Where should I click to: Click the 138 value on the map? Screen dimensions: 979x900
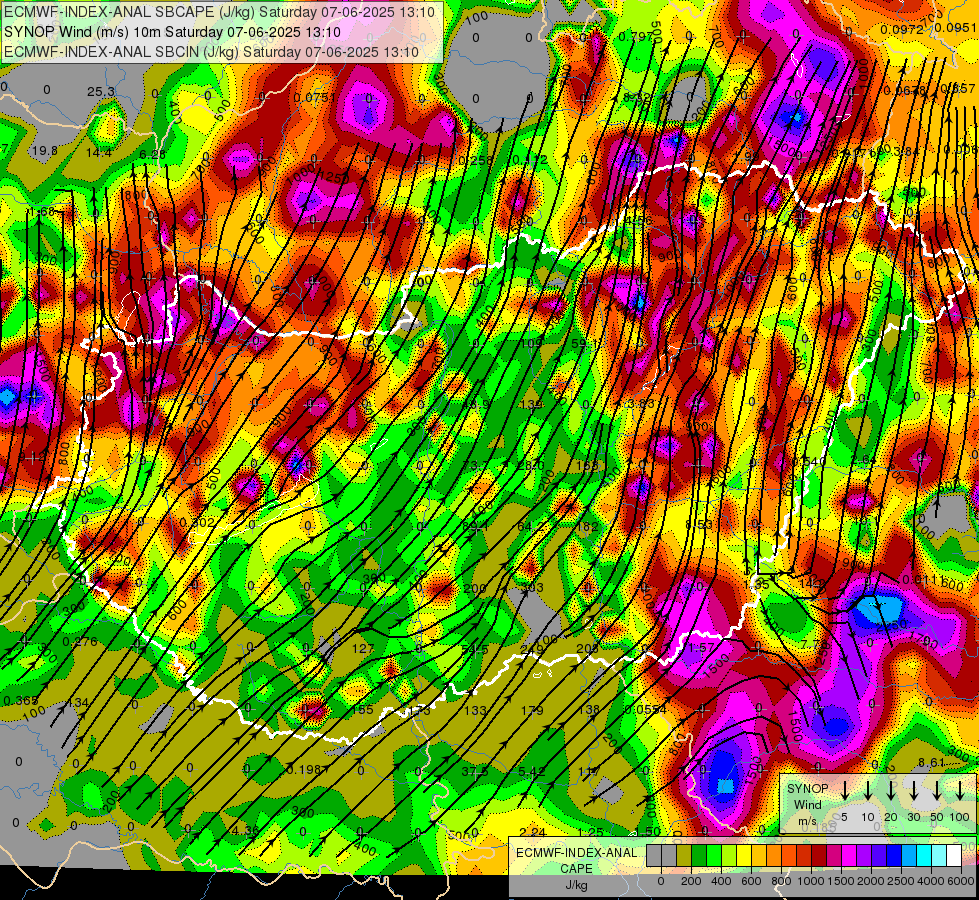point(588,710)
